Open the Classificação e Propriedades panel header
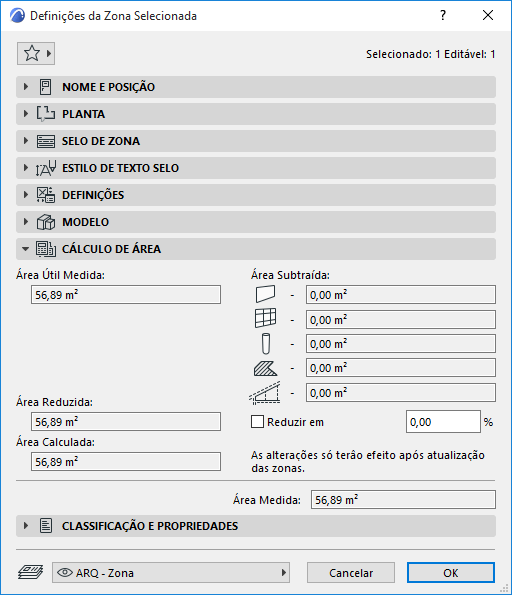The width and height of the screenshot is (512, 595). [256, 526]
